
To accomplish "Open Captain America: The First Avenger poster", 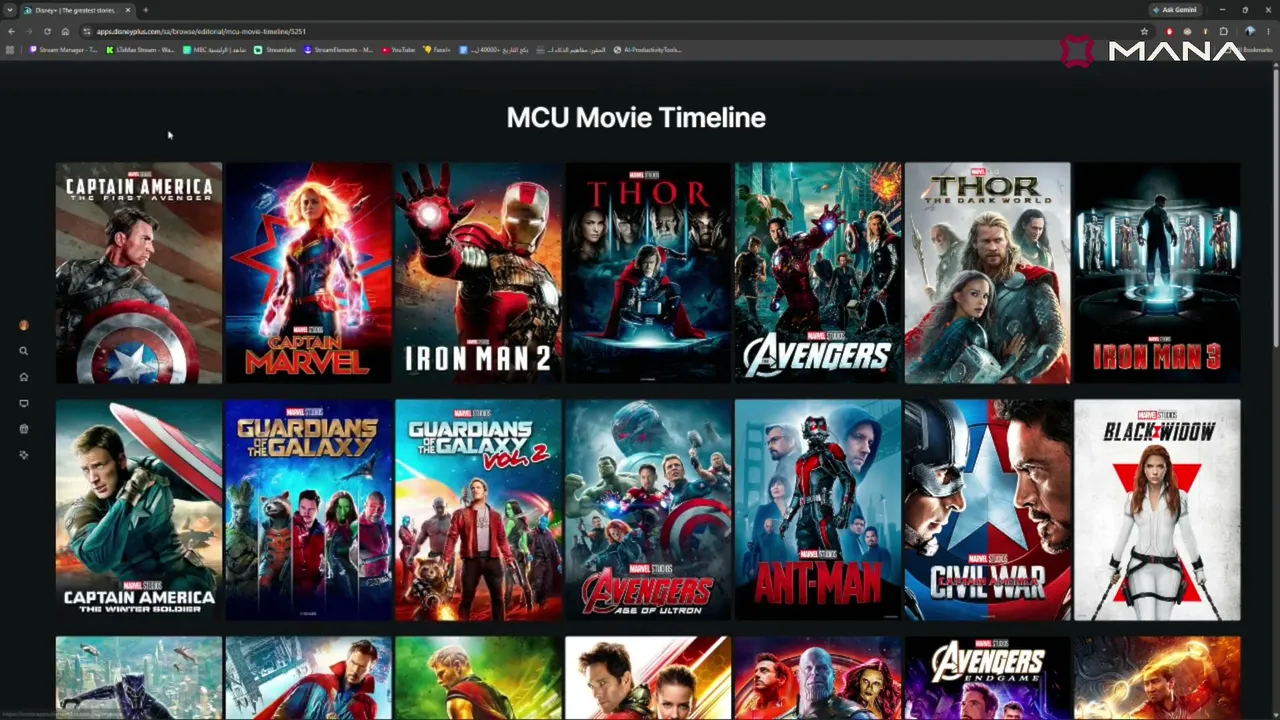I will pyautogui.click(x=139, y=273).
